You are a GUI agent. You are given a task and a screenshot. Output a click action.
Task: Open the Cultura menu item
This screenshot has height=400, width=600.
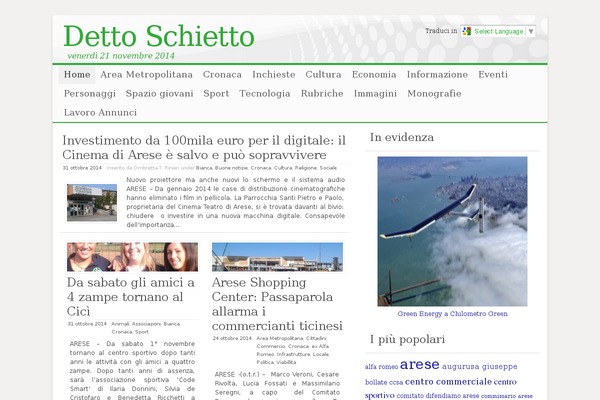click(323, 75)
